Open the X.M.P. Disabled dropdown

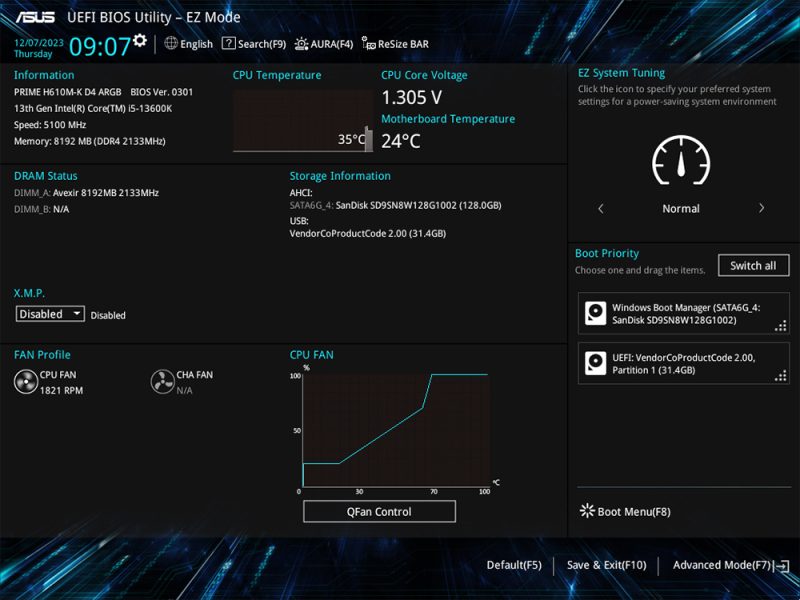tap(50, 314)
